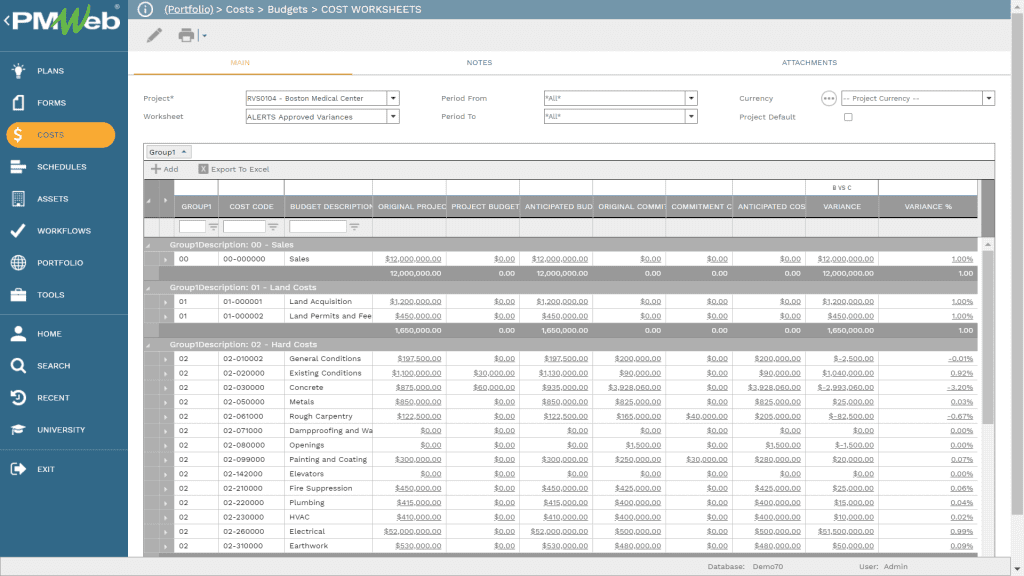
Task: Open the Currency dropdown
Action: (x=989, y=98)
